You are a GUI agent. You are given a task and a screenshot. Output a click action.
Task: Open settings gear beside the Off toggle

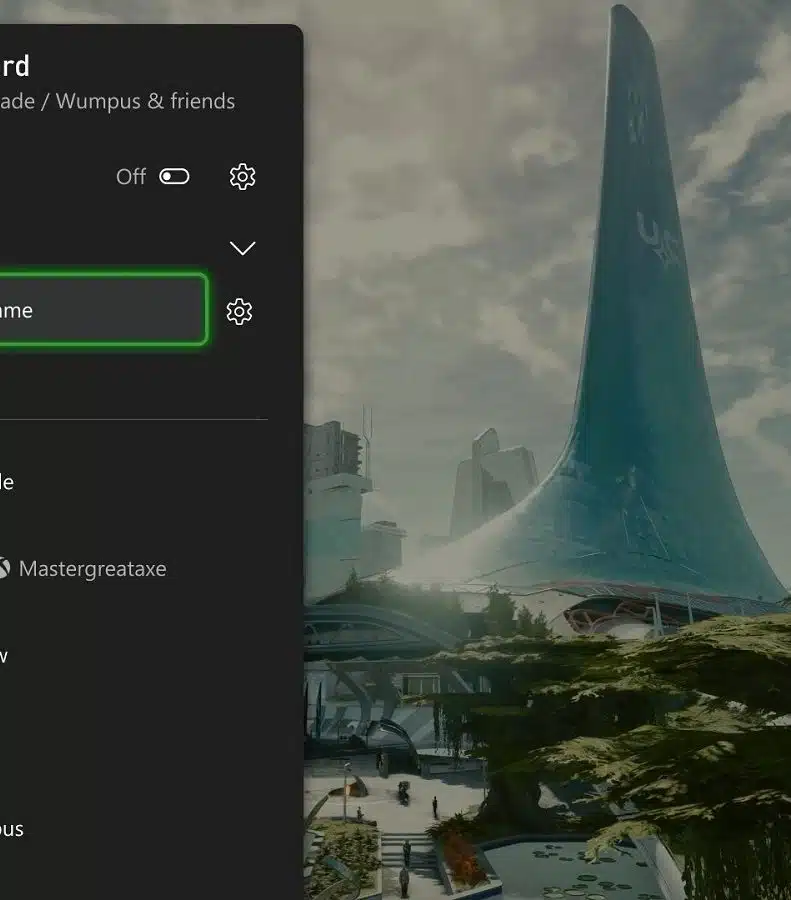pos(242,177)
